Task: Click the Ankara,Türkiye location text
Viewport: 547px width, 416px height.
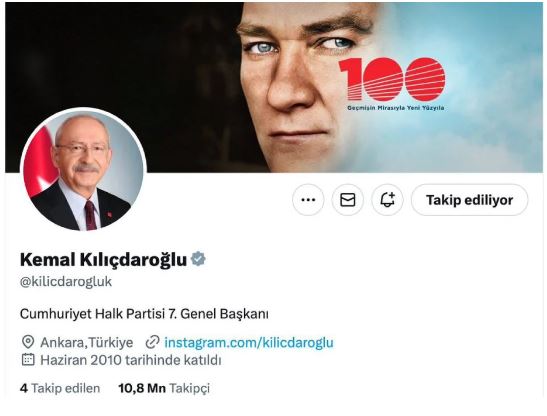Action: [x=87, y=342]
